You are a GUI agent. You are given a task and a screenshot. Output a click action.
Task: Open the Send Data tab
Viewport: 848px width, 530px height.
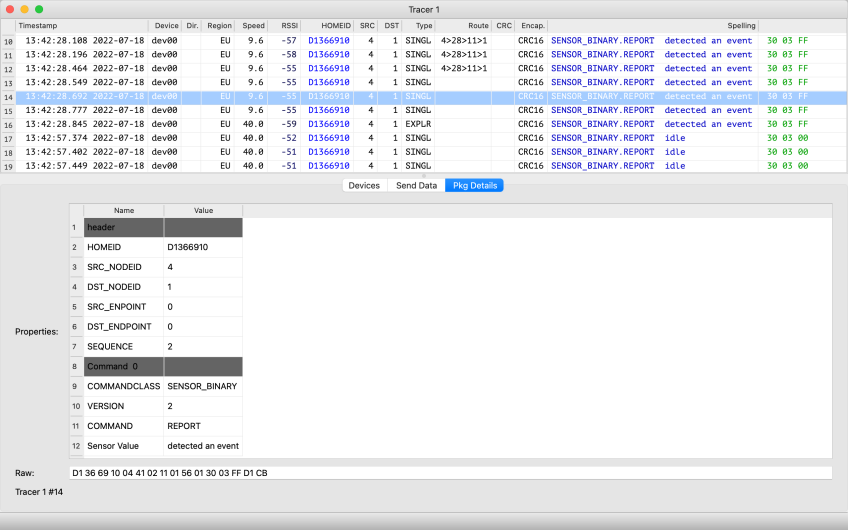416,185
